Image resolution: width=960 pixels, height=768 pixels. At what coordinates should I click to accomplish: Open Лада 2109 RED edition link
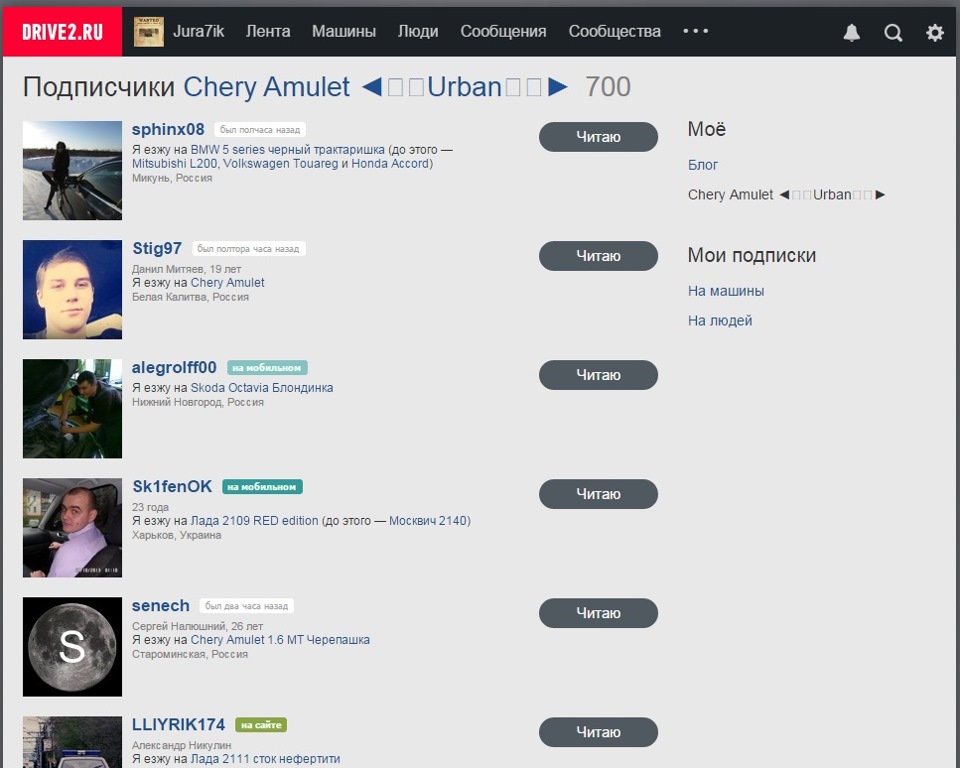click(255, 521)
